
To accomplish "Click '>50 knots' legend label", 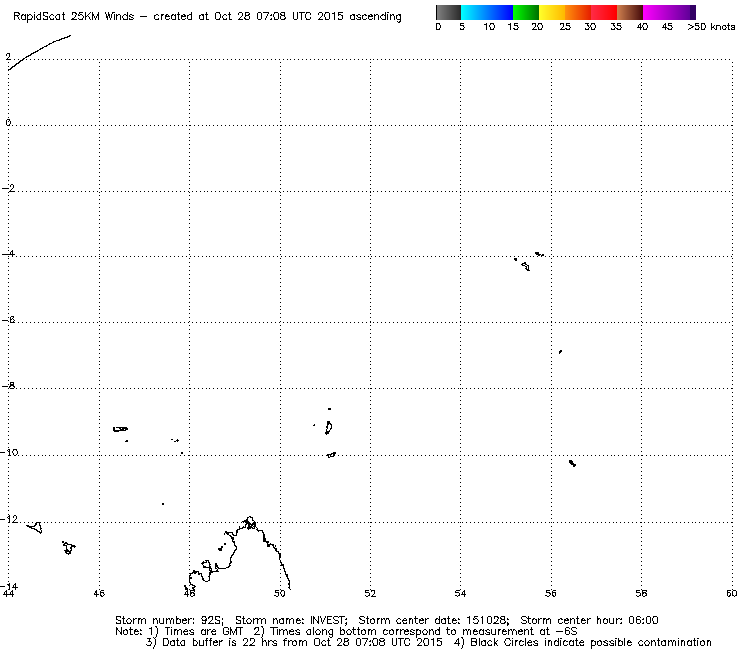I will click(711, 27).
